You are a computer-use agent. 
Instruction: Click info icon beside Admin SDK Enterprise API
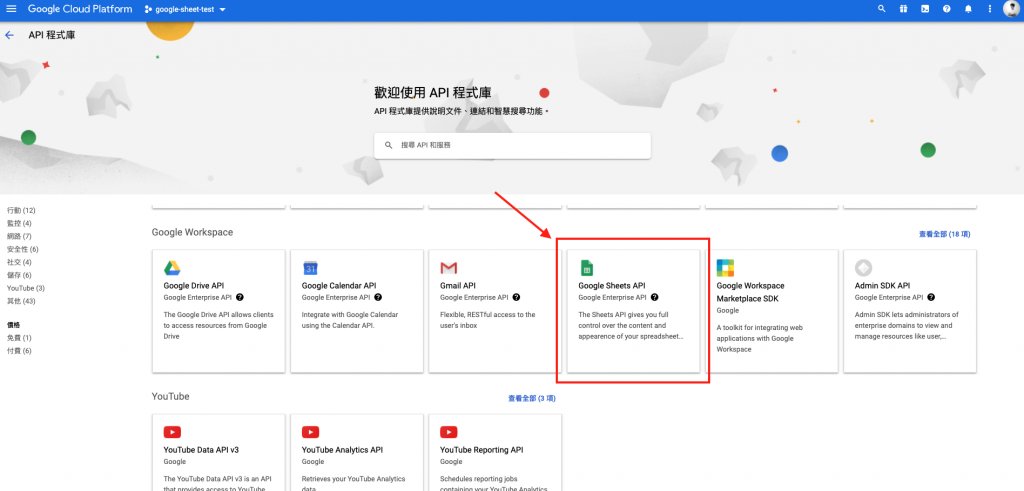tap(931, 297)
